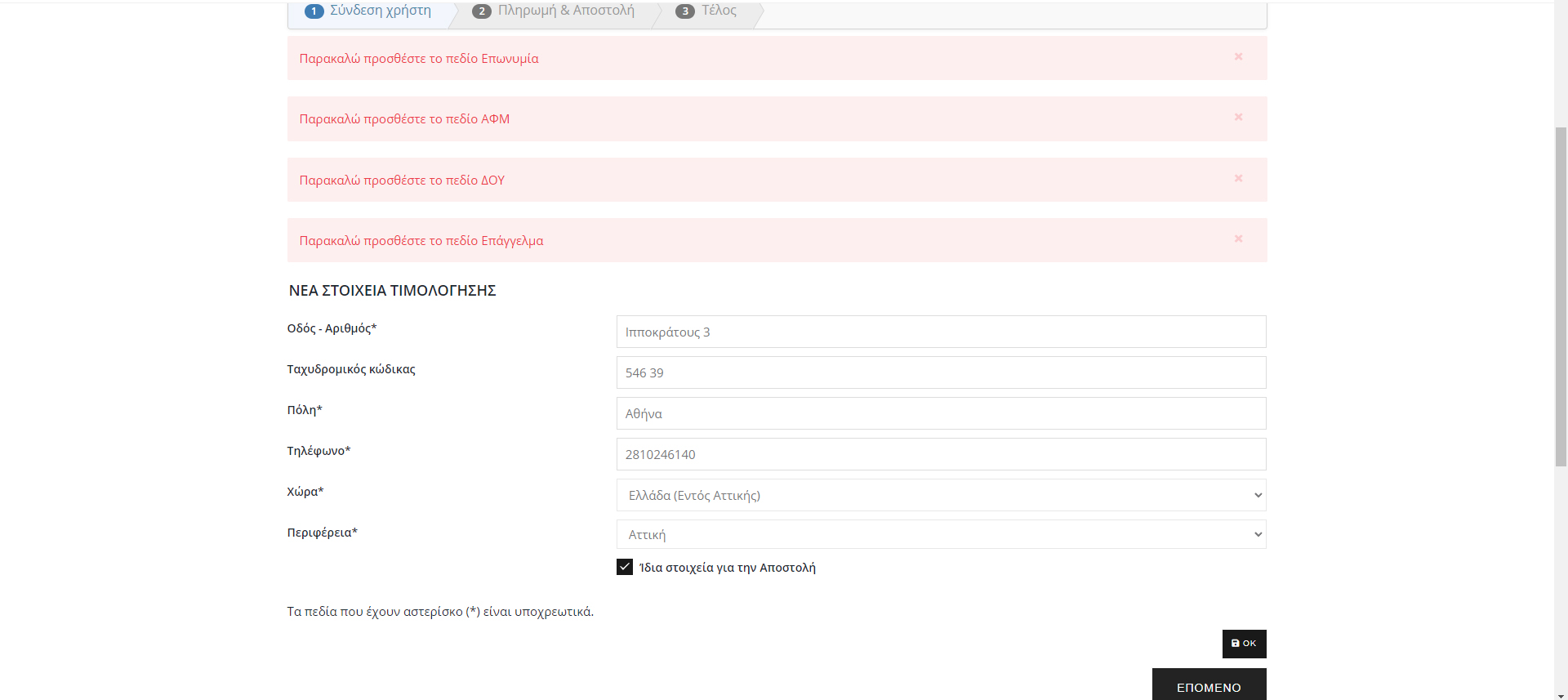Dismiss the Επωνυμία error alert

point(1238,56)
